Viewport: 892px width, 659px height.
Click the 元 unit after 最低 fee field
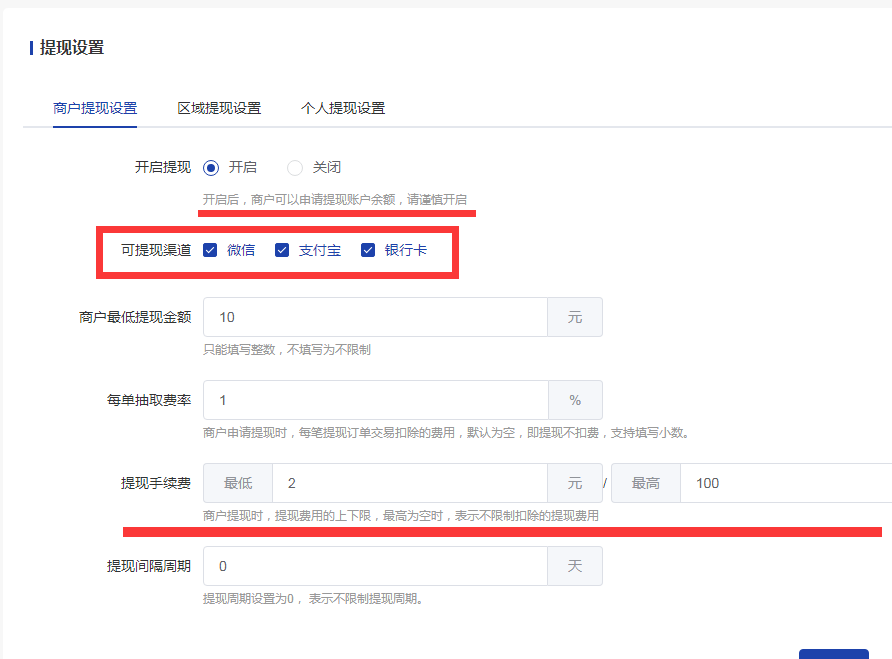click(575, 483)
